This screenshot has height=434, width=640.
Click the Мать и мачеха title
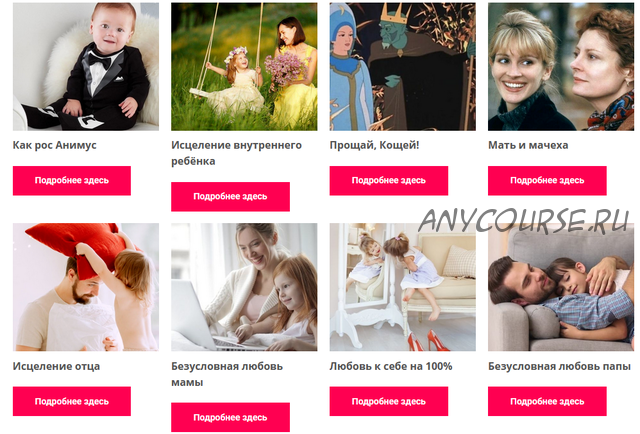(x=528, y=145)
